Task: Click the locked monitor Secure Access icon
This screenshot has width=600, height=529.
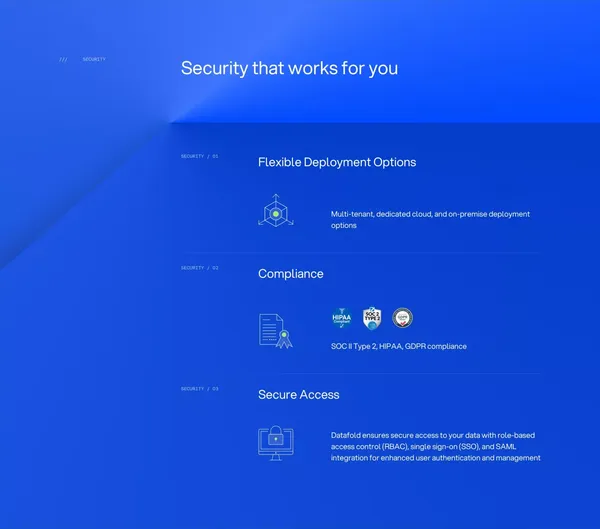Action: pos(276,443)
